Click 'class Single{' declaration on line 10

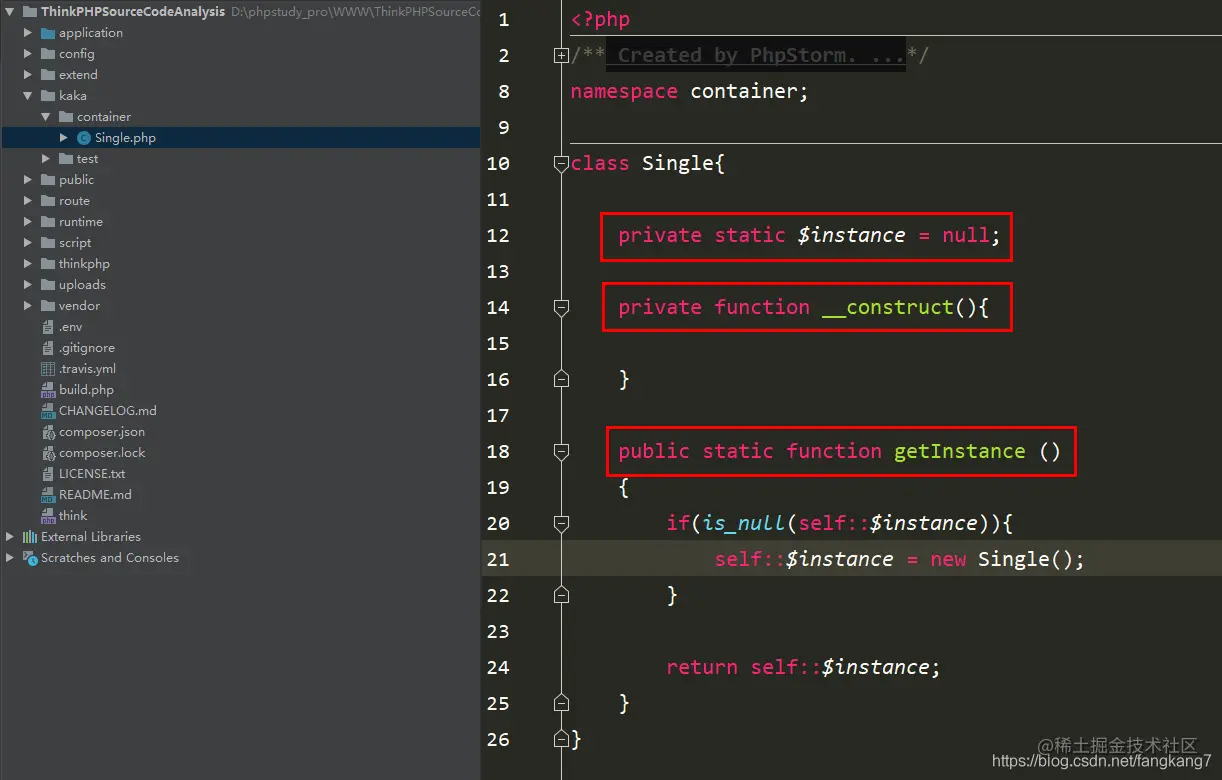pyautogui.click(x=647, y=164)
